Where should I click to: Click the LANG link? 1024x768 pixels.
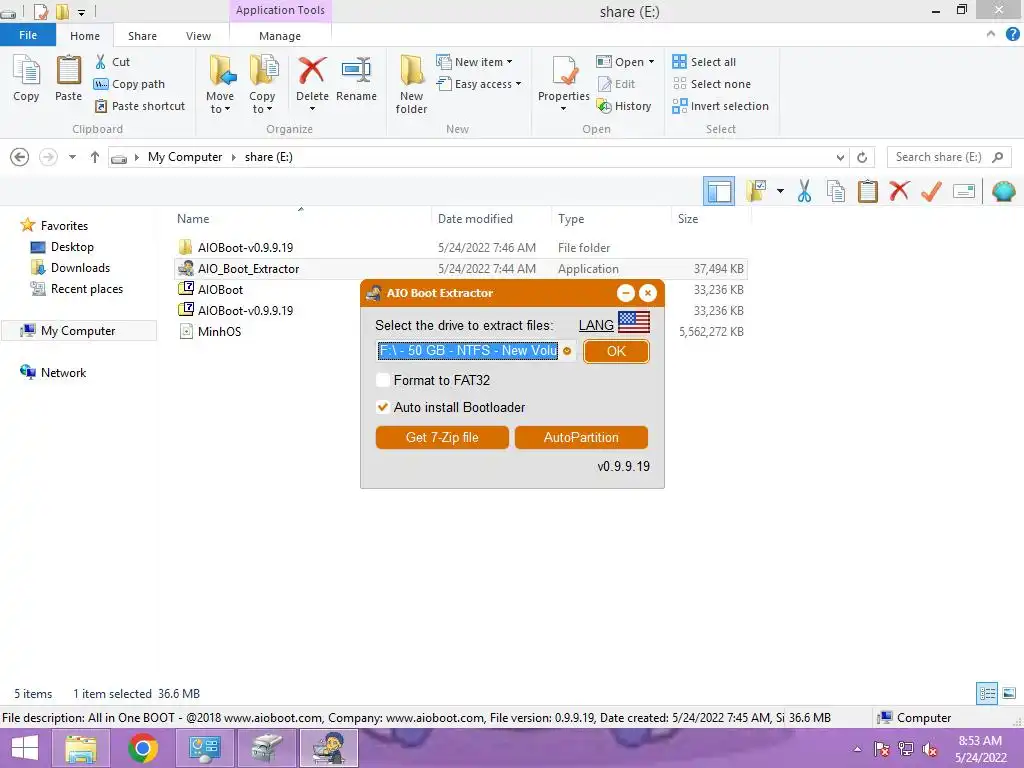click(596, 325)
